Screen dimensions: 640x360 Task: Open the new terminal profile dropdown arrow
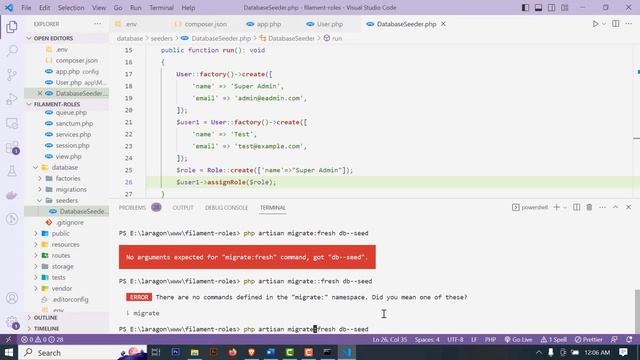tap(565, 207)
